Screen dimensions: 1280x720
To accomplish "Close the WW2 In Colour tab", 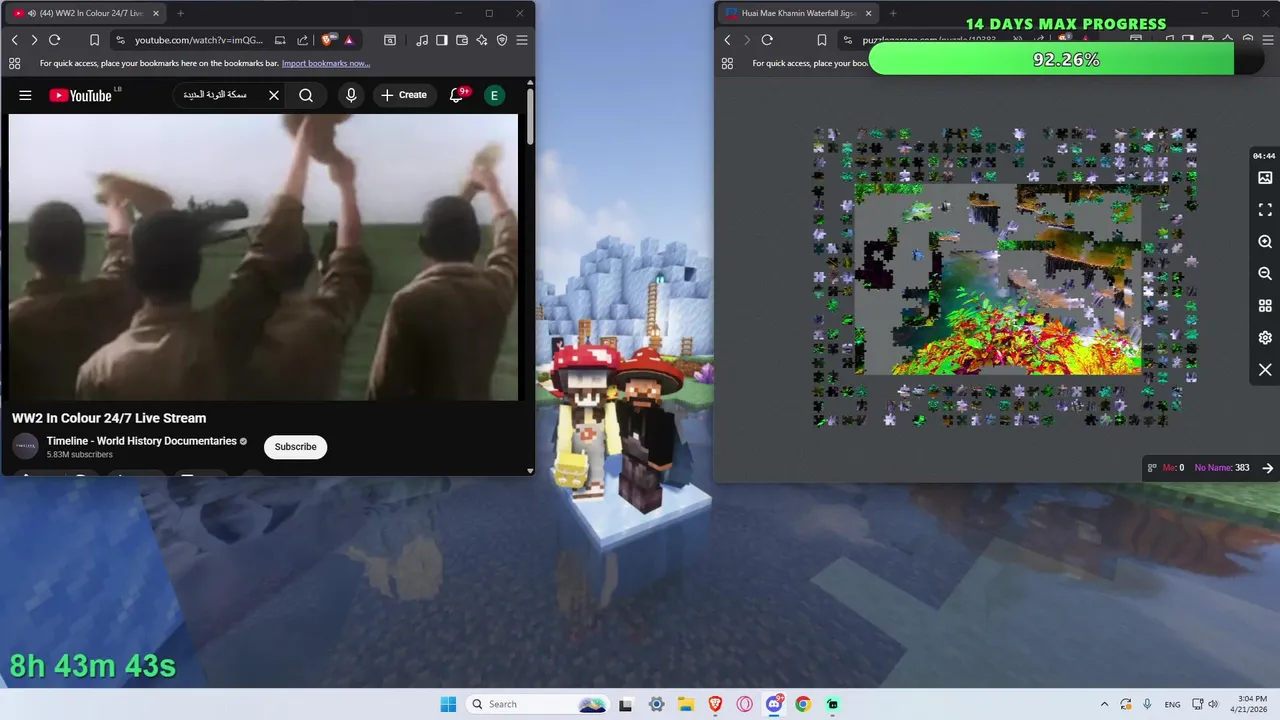I will pos(155,13).
